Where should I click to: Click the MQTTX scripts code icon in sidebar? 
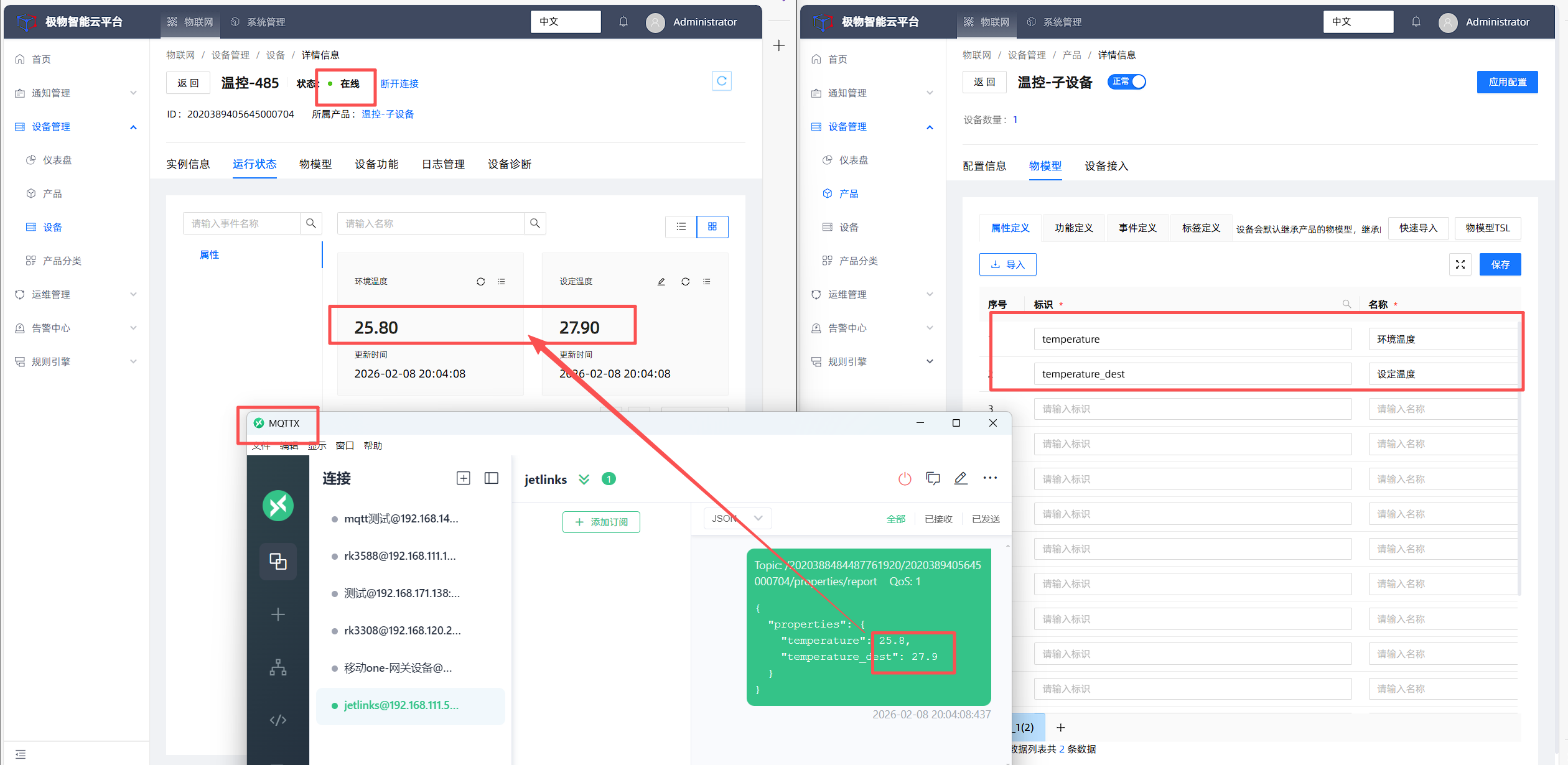278,720
